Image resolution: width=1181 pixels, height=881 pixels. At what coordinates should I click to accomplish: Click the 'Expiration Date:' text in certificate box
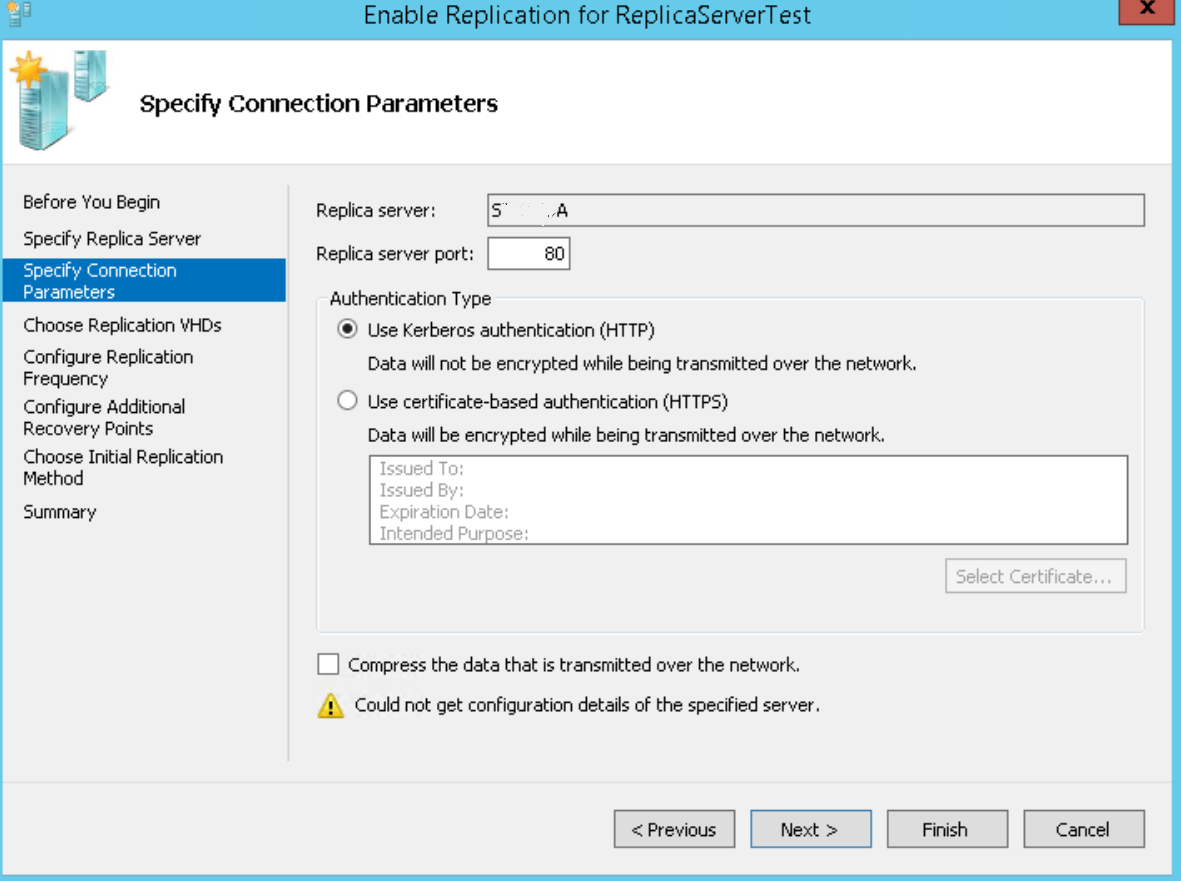tap(444, 512)
